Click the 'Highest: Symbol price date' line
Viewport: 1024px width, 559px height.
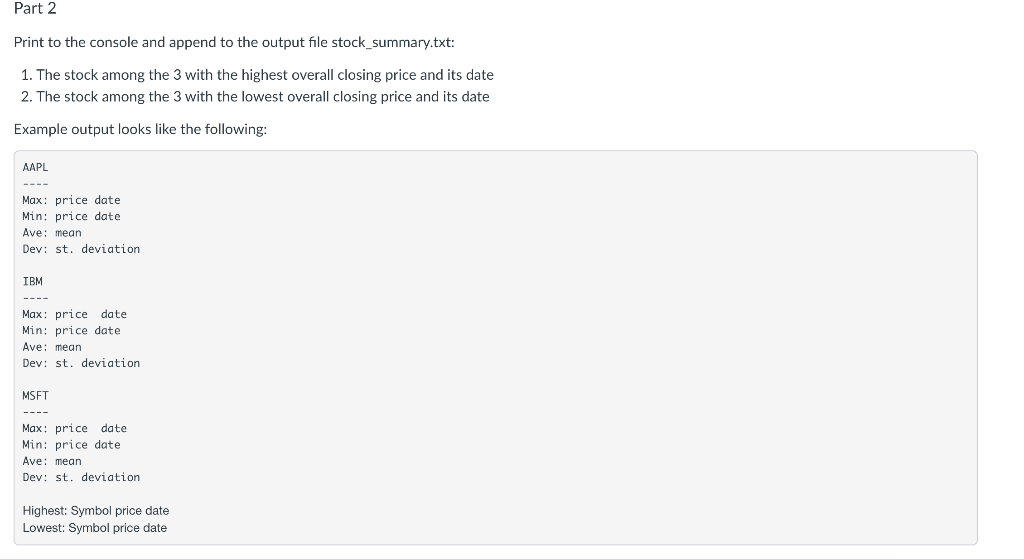96,511
